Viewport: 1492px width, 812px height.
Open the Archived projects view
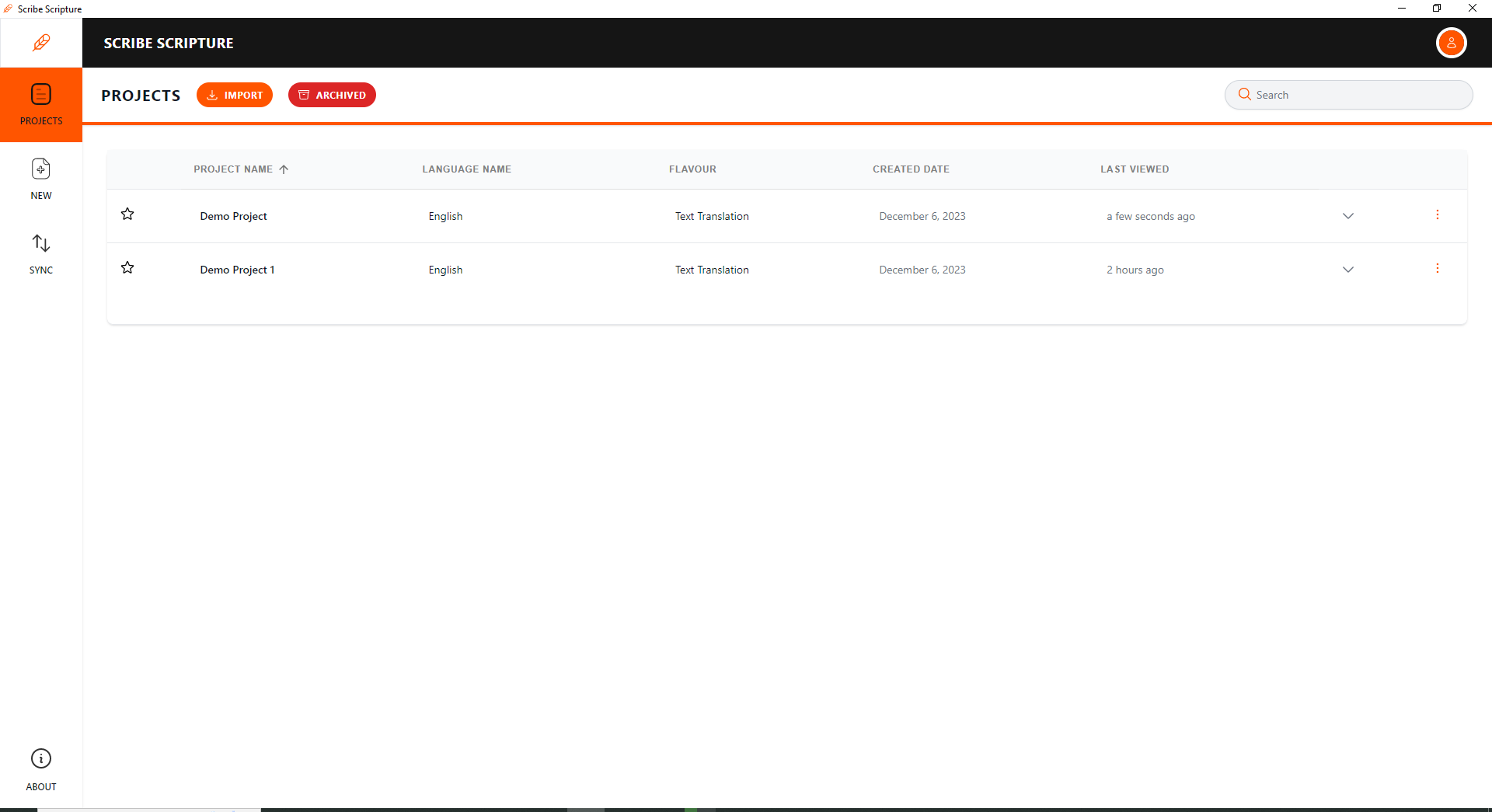pos(332,95)
